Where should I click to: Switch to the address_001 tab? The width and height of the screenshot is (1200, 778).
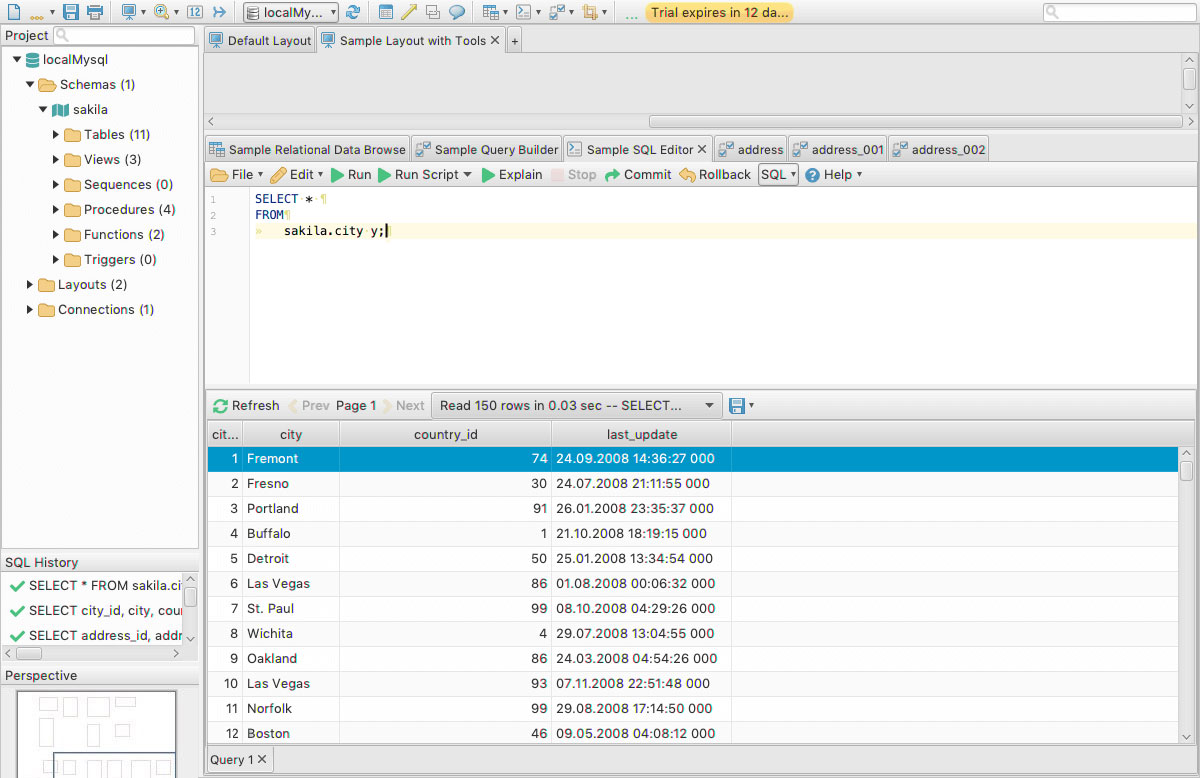click(838, 149)
